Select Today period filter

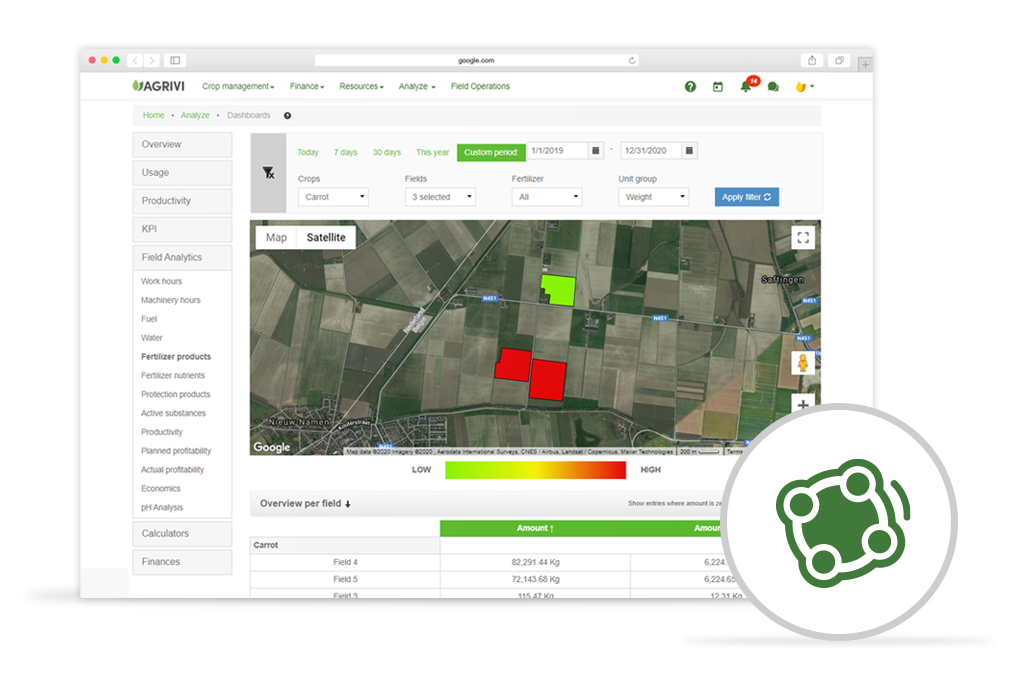click(x=307, y=152)
